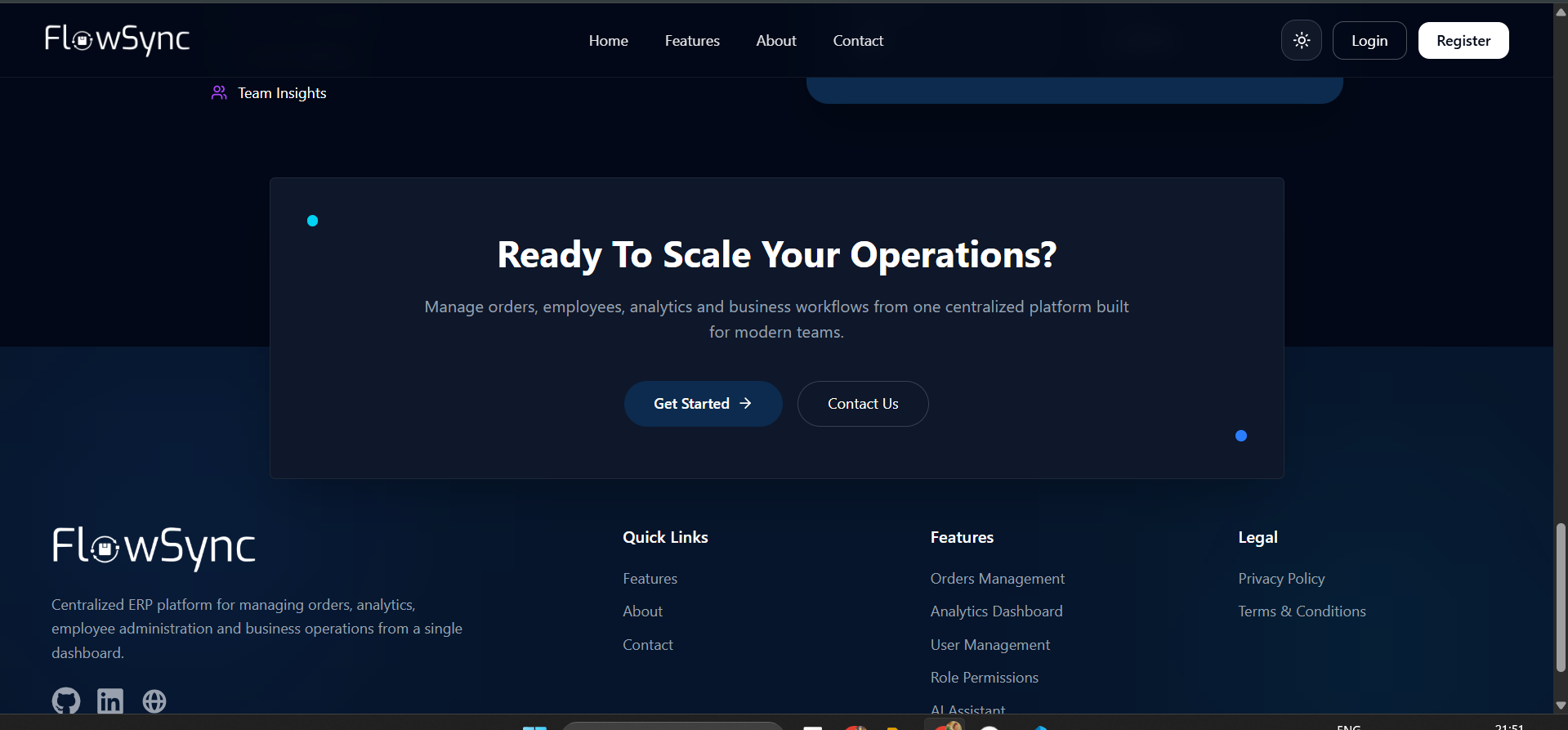Click the Team Insights people icon
This screenshot has height=730, width=1568.
[219, 93]
